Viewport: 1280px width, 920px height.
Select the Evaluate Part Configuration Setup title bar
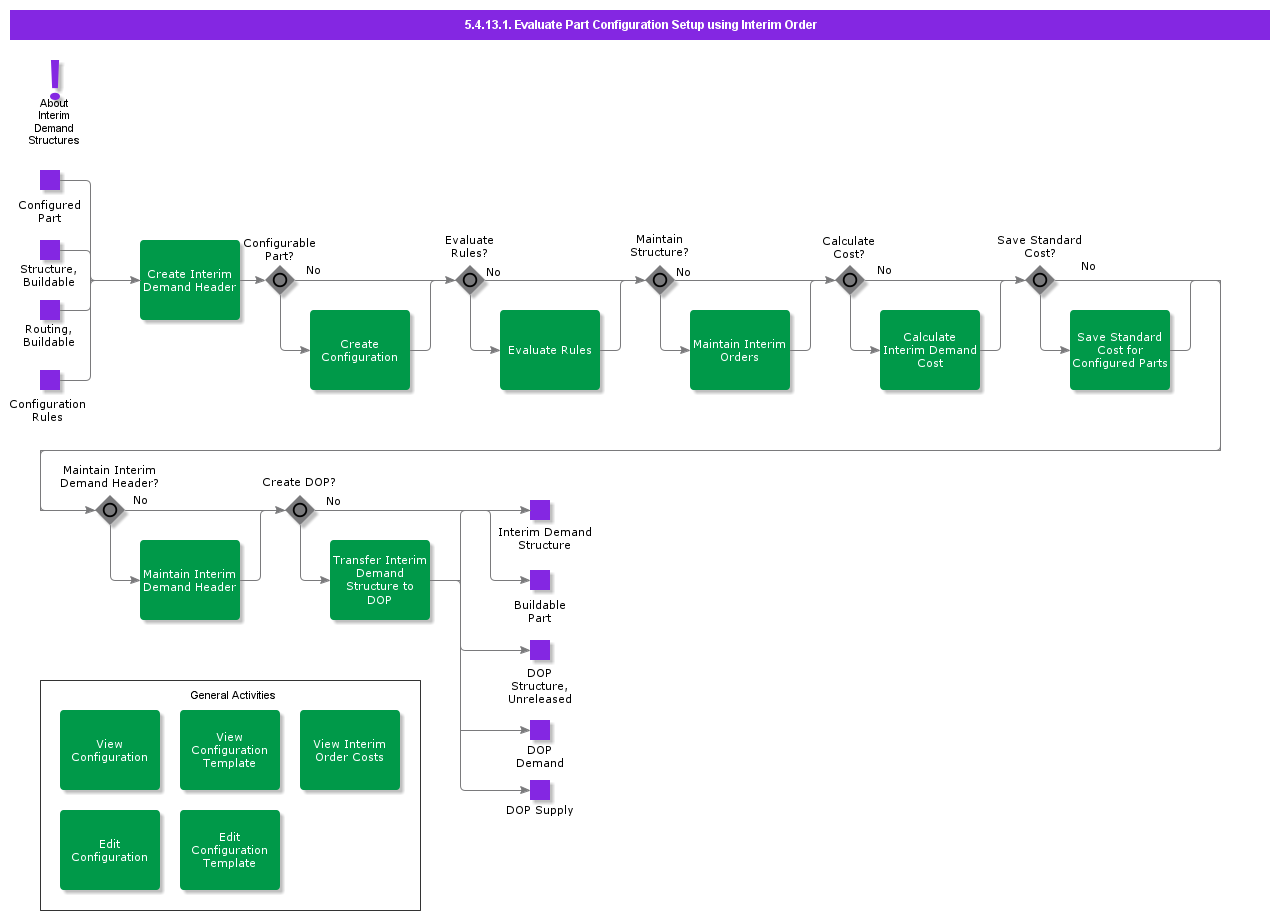click(x=640, y=25)
